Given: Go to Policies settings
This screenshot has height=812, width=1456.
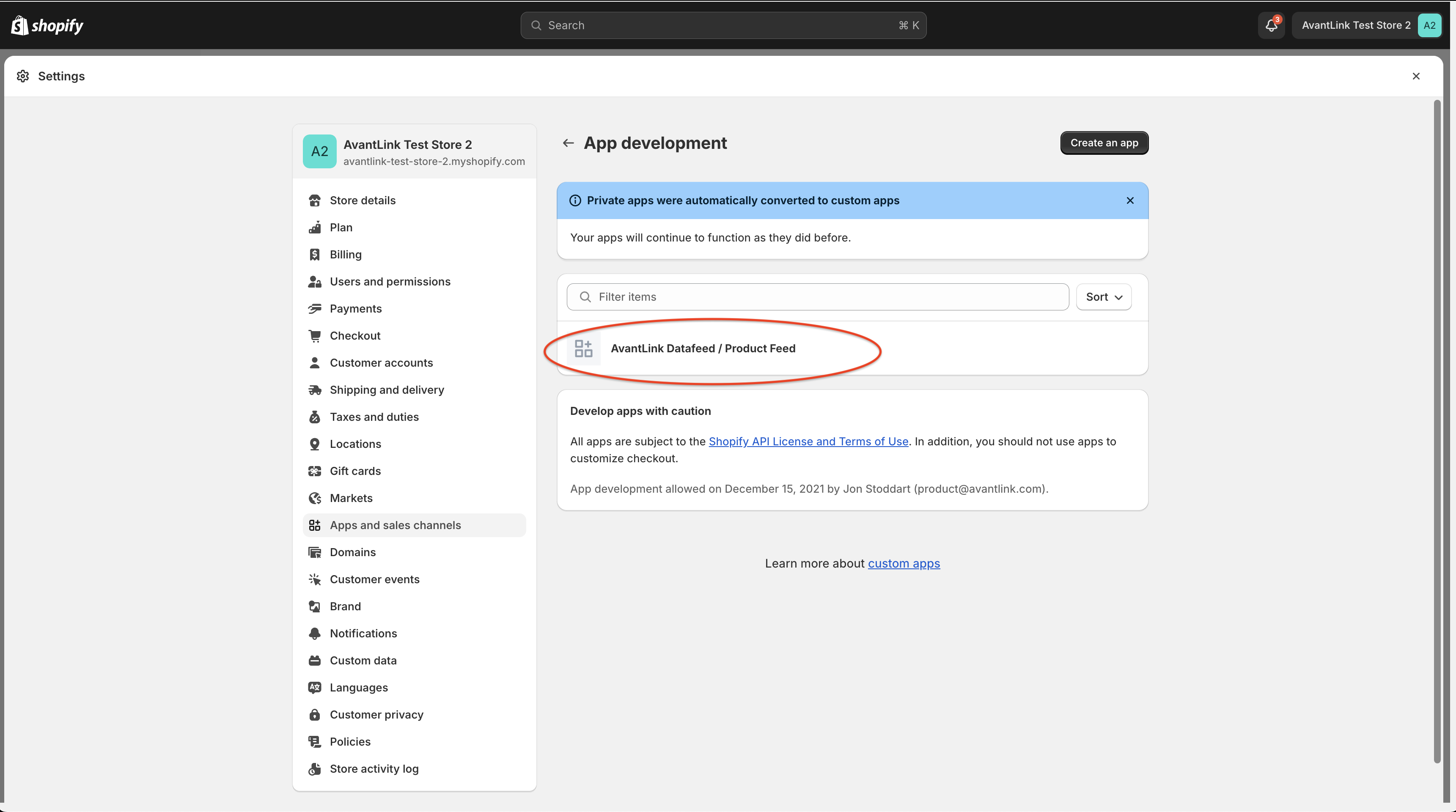Looking at the screenshot, I should (x=414, y=742).
